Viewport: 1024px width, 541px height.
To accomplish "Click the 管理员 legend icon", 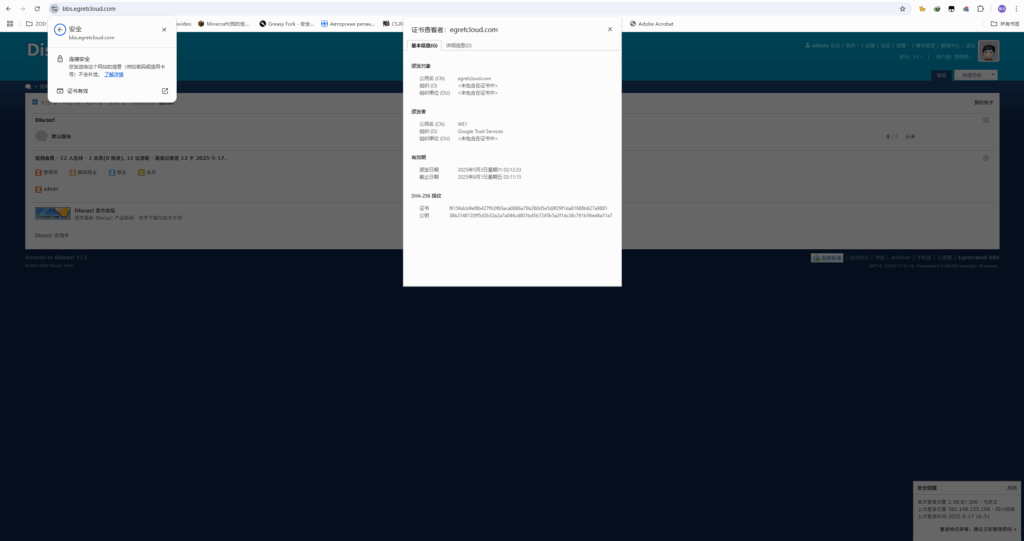I will point(39,172).
